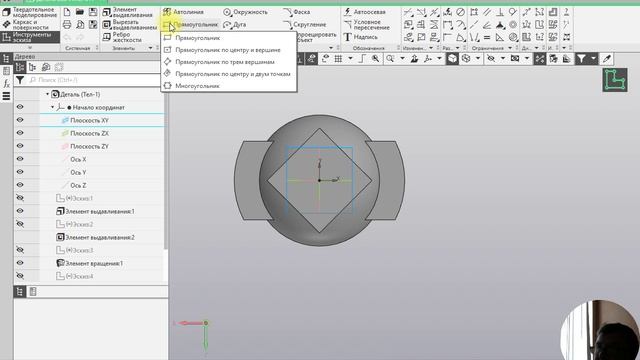Click the grid display icon
The width and height of the screenshot is (640, 360).
pos(338,59)
